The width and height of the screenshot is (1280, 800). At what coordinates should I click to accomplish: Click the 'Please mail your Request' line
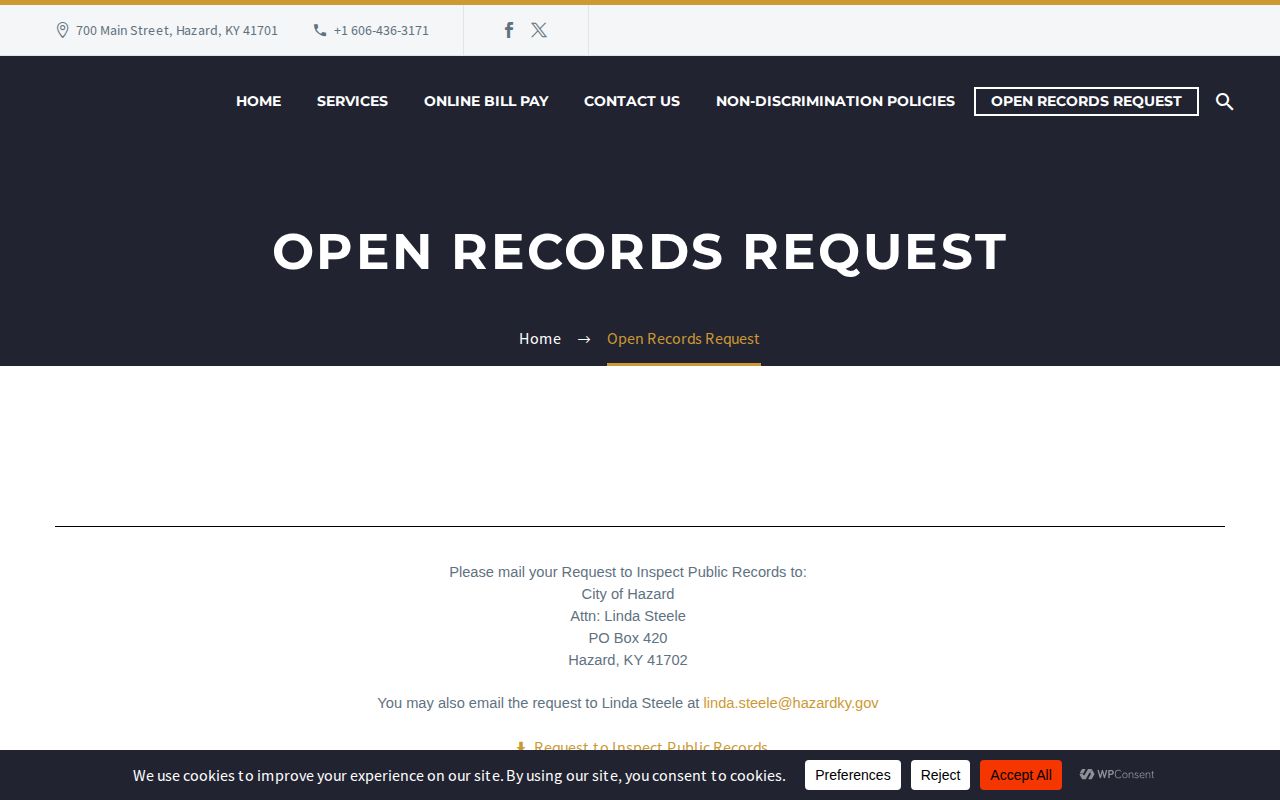628,572
